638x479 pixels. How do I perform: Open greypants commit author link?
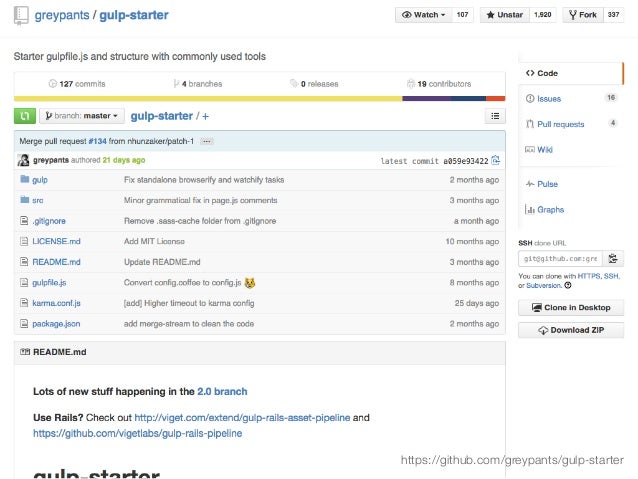pos(51,160)
